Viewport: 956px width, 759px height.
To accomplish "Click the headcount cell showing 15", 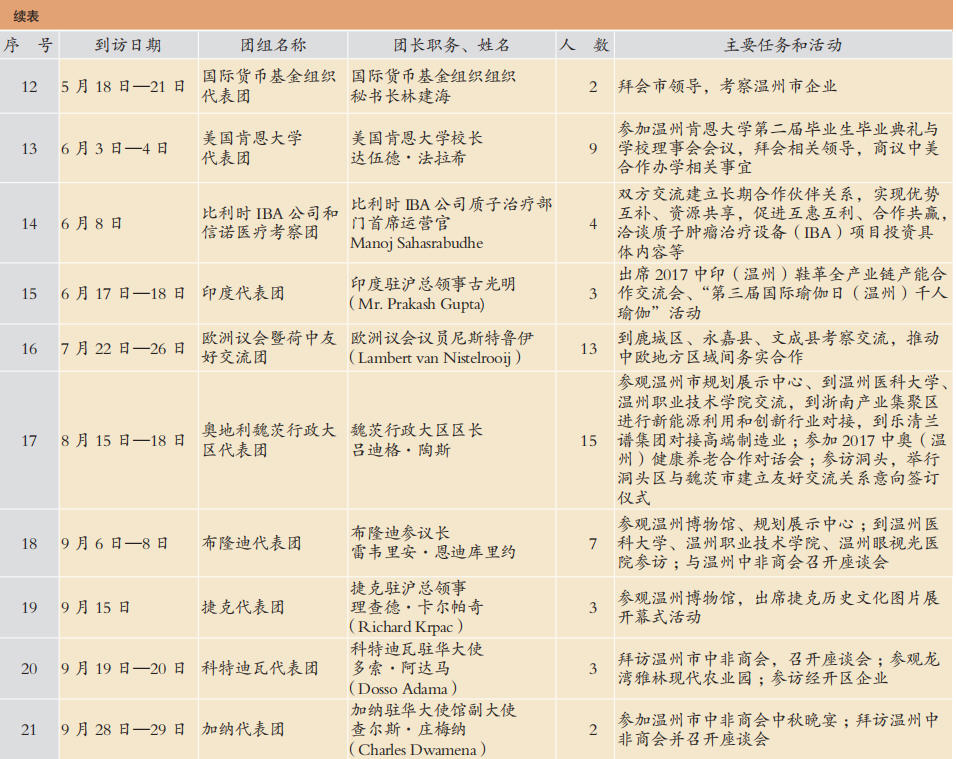I will (x=587, y=441).
